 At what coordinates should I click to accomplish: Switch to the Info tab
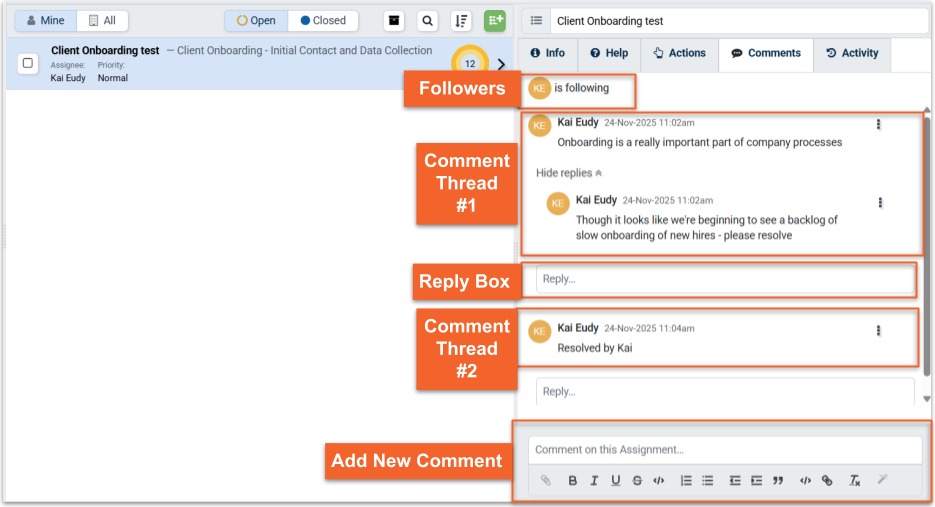(547, 53)
